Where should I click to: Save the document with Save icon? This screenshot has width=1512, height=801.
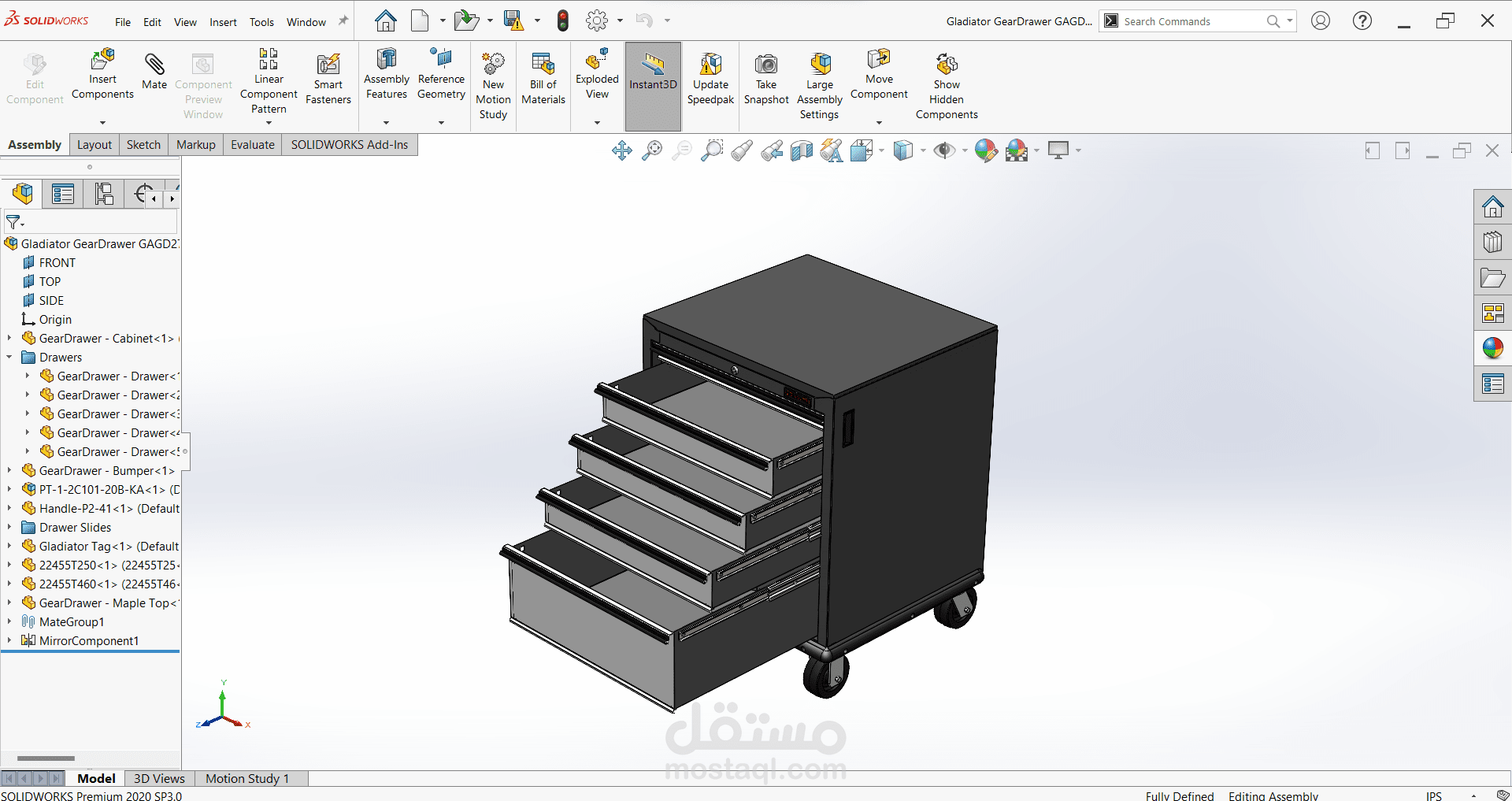(513, 20)
